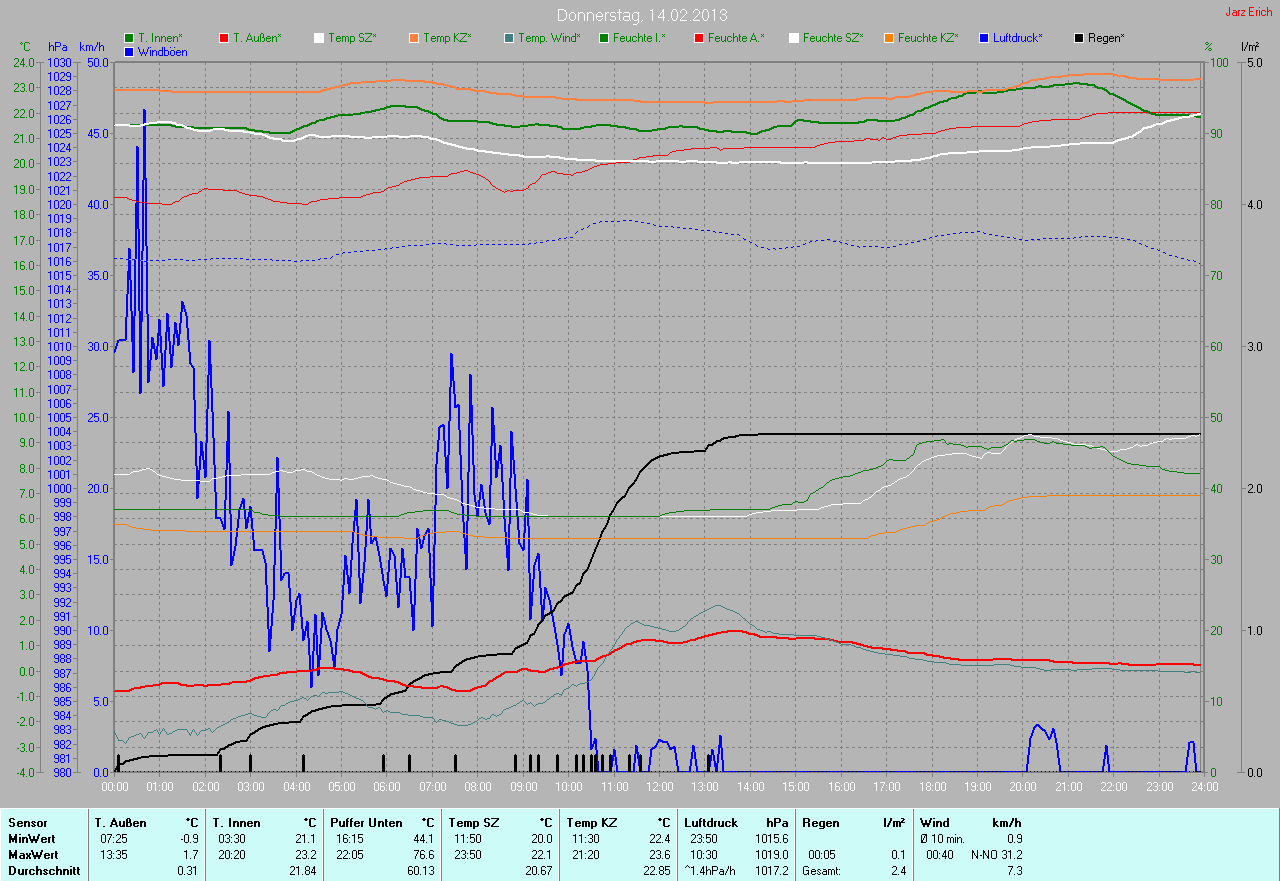The image size is (1280, 881).
Task: Select the Windböen legend label
Action: (162, 51)
